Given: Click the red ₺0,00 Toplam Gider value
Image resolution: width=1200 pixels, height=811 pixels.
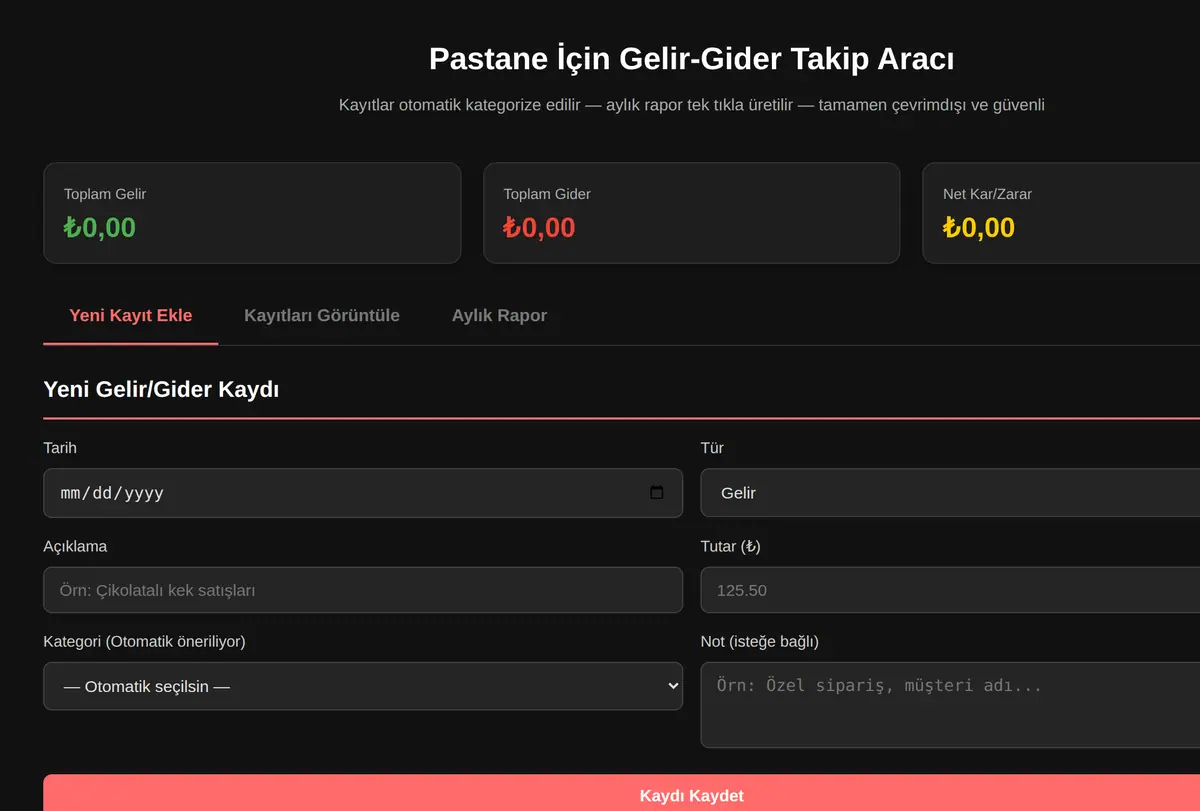Looking at the screenshot, I should tap(540, 228).
